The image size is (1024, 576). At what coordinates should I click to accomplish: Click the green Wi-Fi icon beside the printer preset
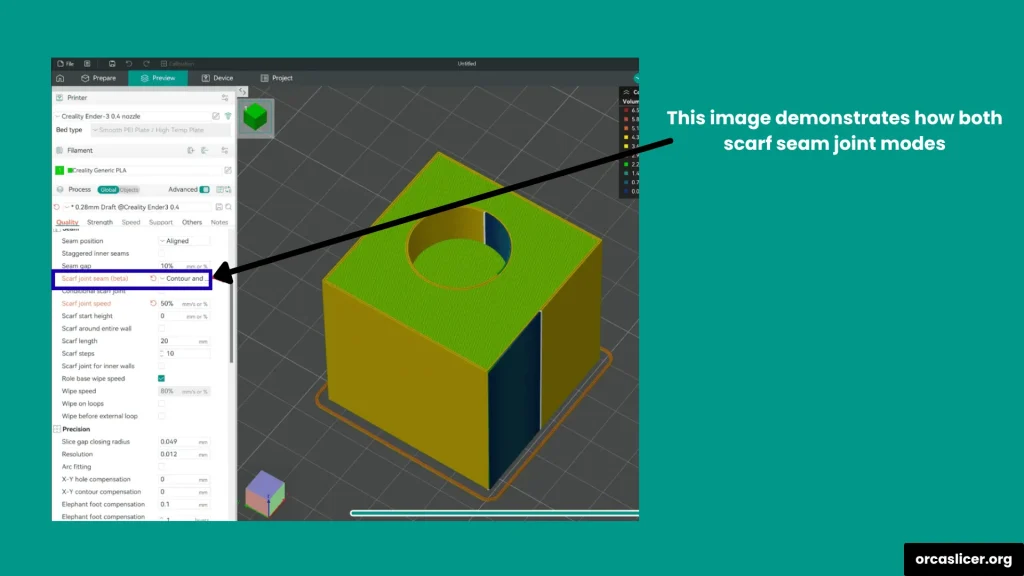[x=228, y=116]
